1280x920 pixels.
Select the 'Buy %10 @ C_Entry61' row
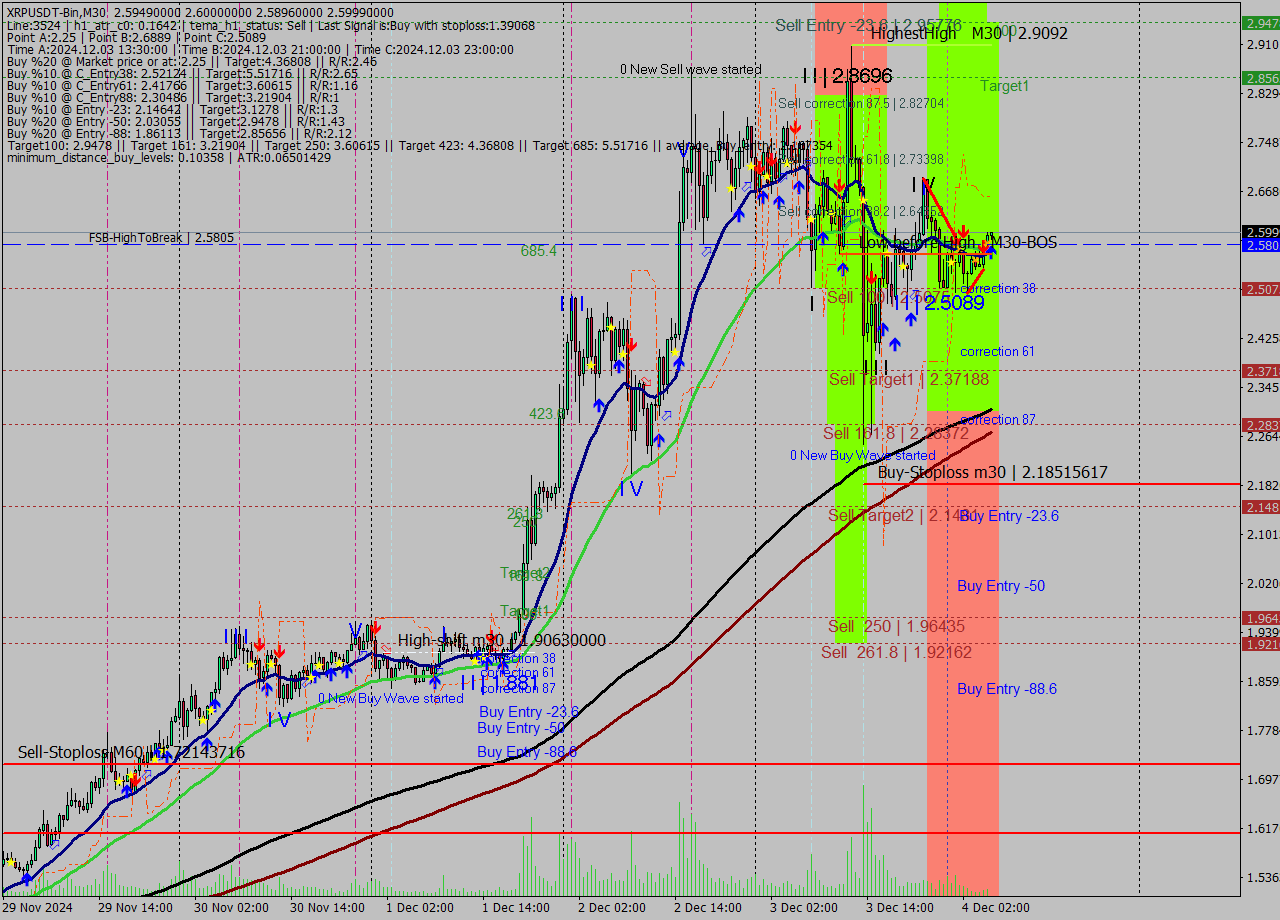[182, 86]
